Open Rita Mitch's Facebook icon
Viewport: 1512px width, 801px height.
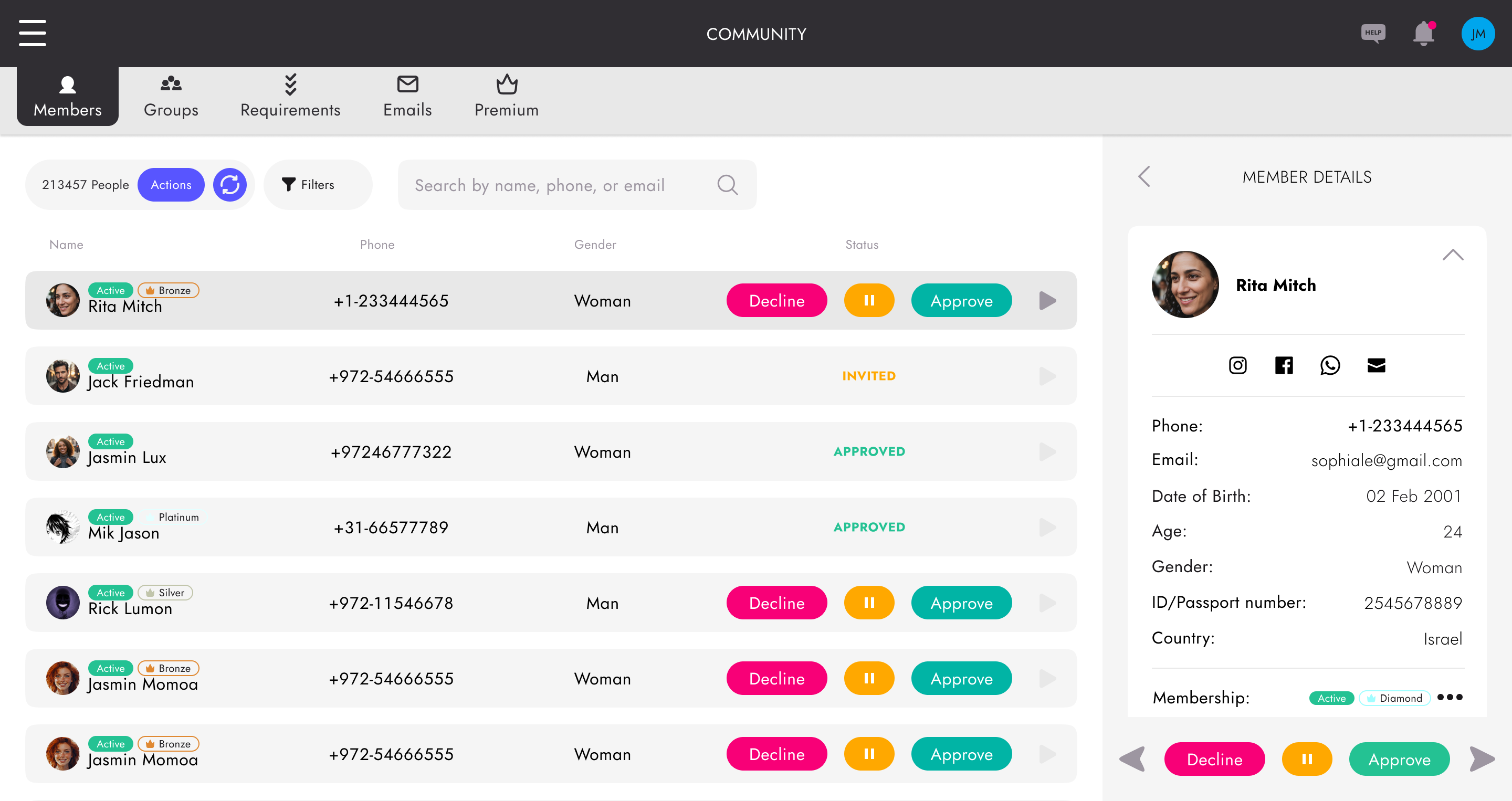[1284, 365]
